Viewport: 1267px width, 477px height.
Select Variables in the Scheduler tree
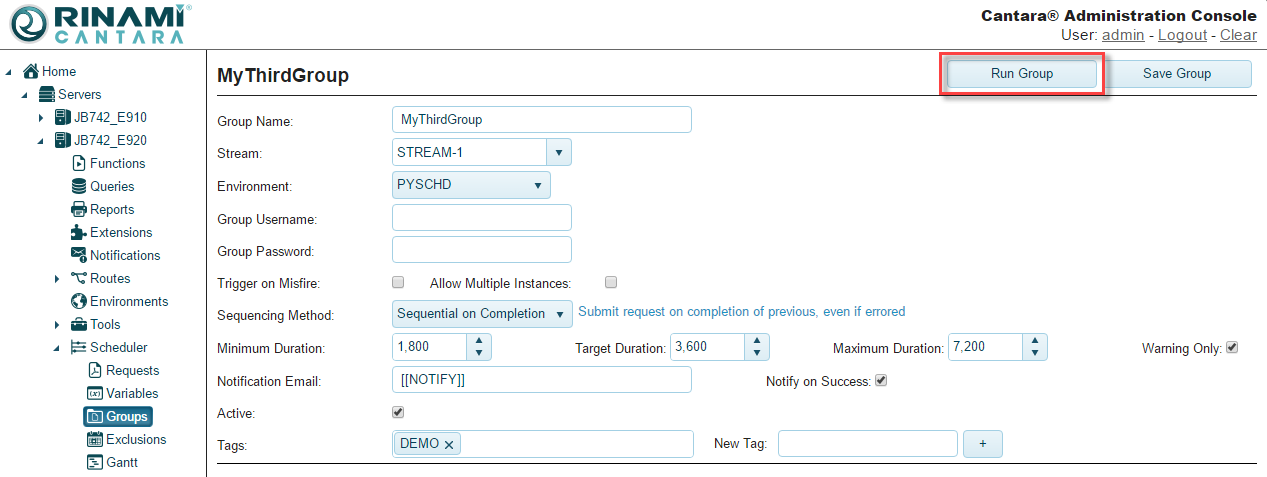[x=132, y=393]
